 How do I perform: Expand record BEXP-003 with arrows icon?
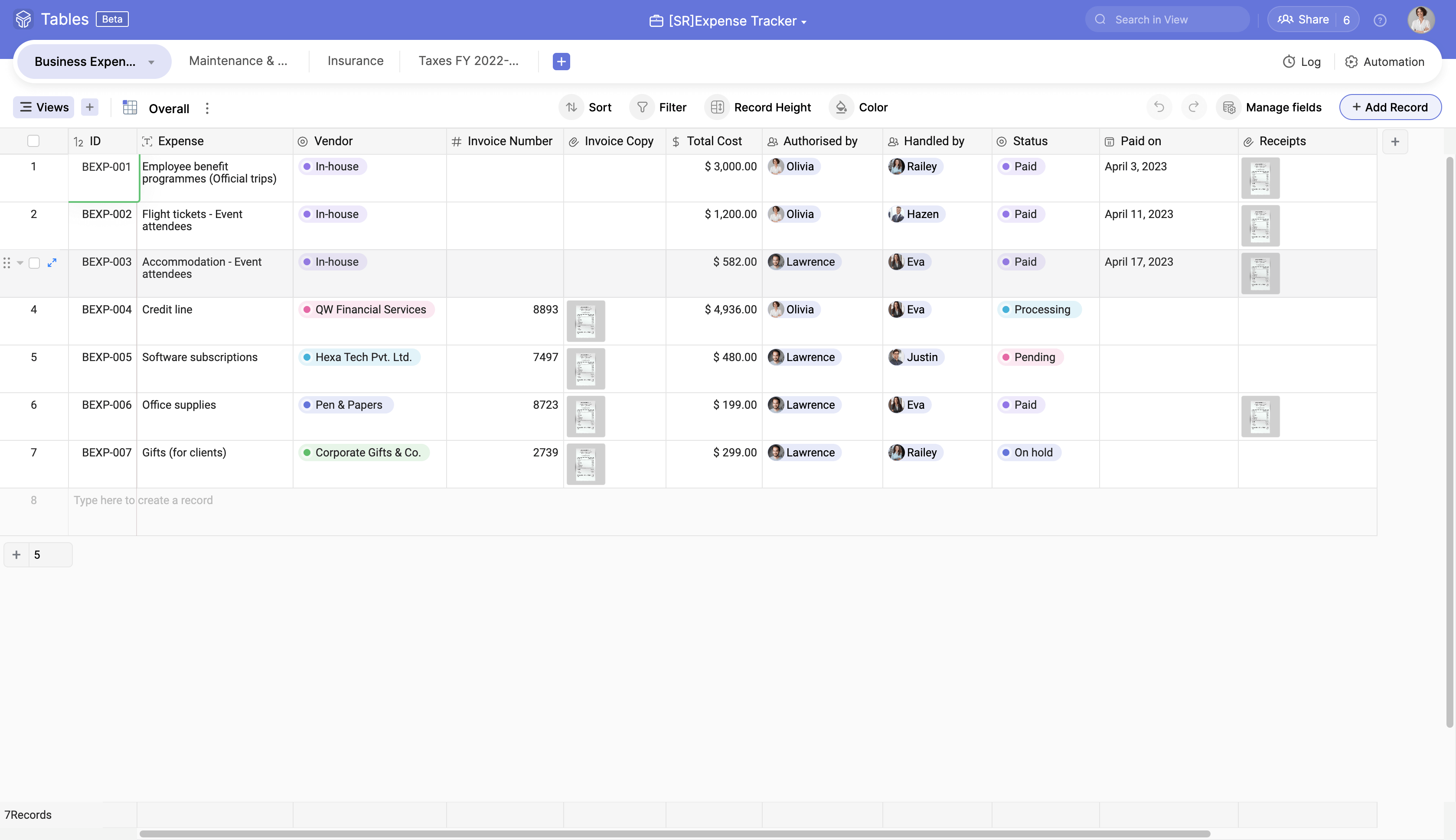[52, 263]
